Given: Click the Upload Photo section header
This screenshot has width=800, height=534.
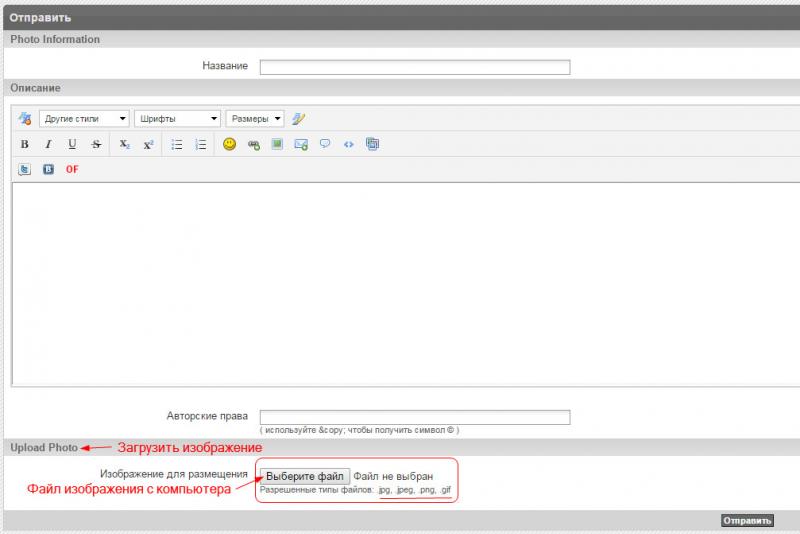Looking at the screenshot, I should (44, 447).
